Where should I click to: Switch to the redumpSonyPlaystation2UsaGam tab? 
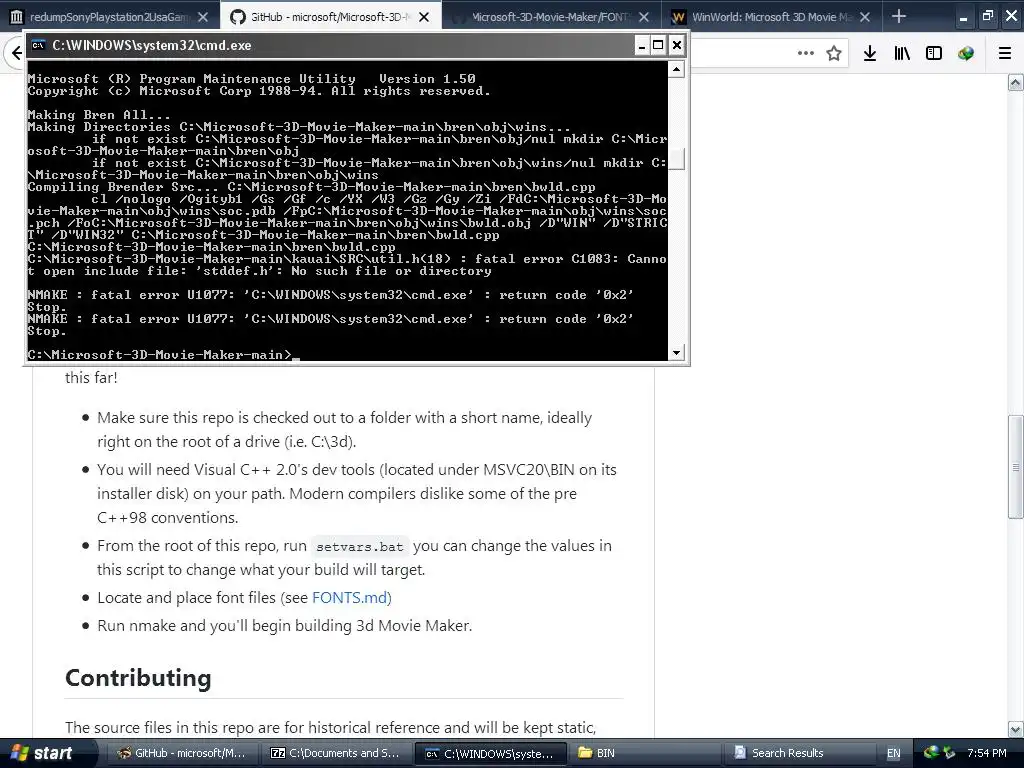[x=108, y=16]
